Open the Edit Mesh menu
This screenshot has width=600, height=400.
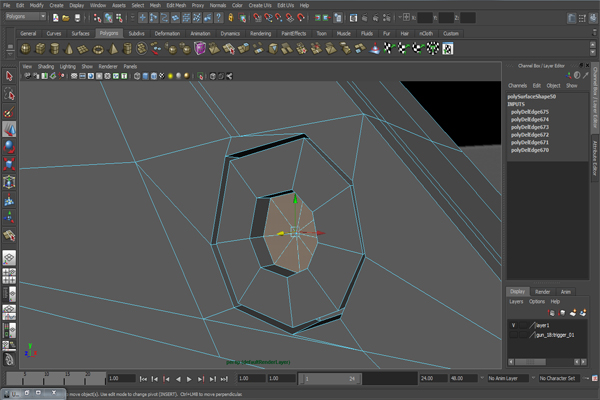[x=176, y=5]
